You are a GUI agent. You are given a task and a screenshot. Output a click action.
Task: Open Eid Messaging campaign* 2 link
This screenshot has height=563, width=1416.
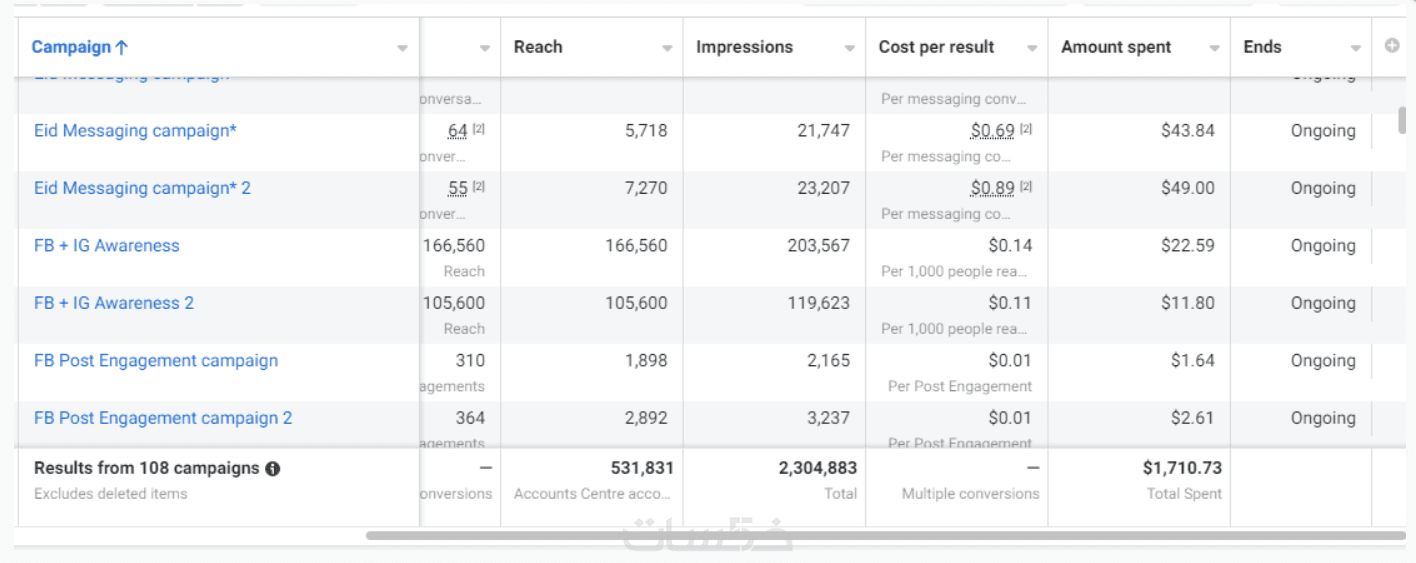[x=142, y=188]
